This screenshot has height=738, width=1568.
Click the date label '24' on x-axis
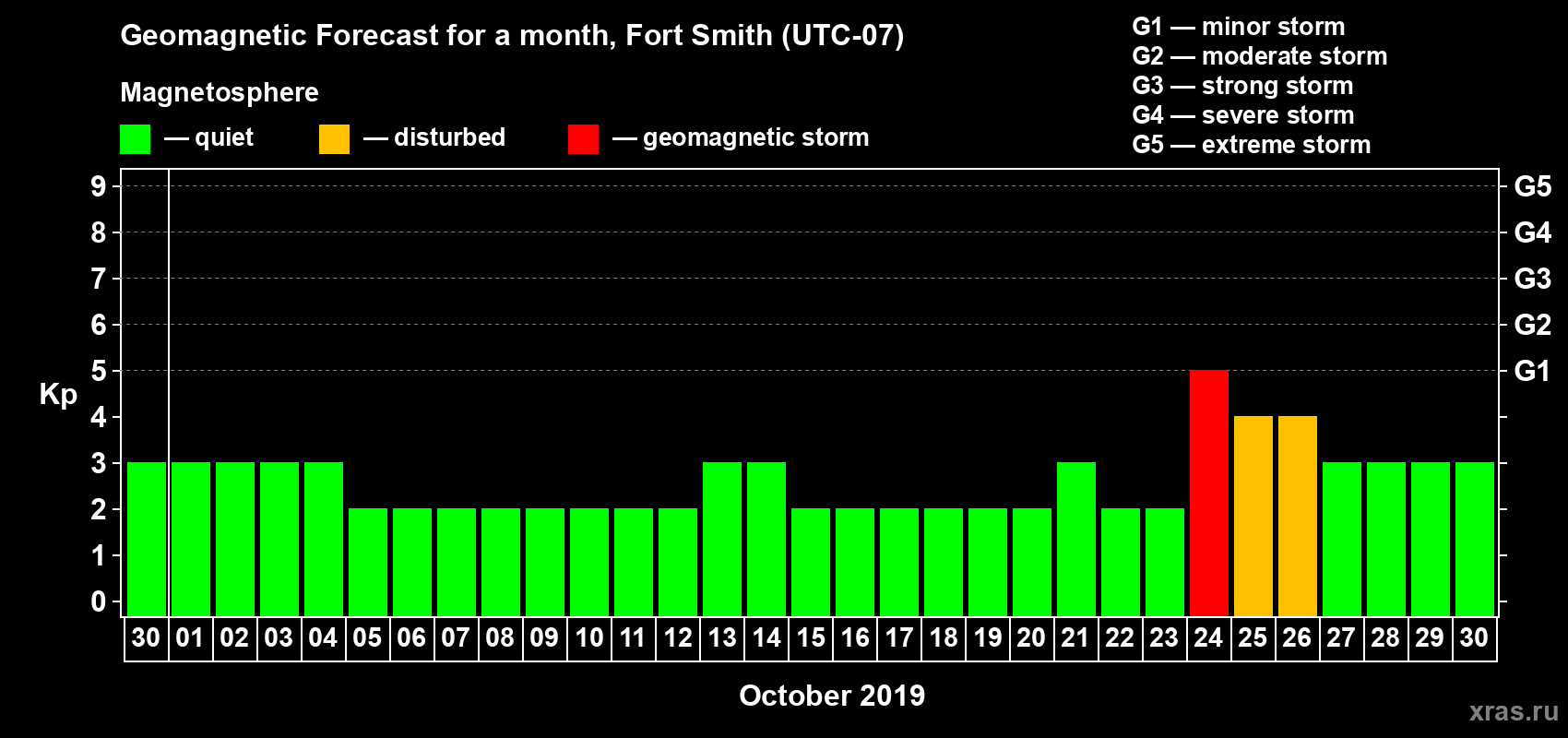(1208, 637)
